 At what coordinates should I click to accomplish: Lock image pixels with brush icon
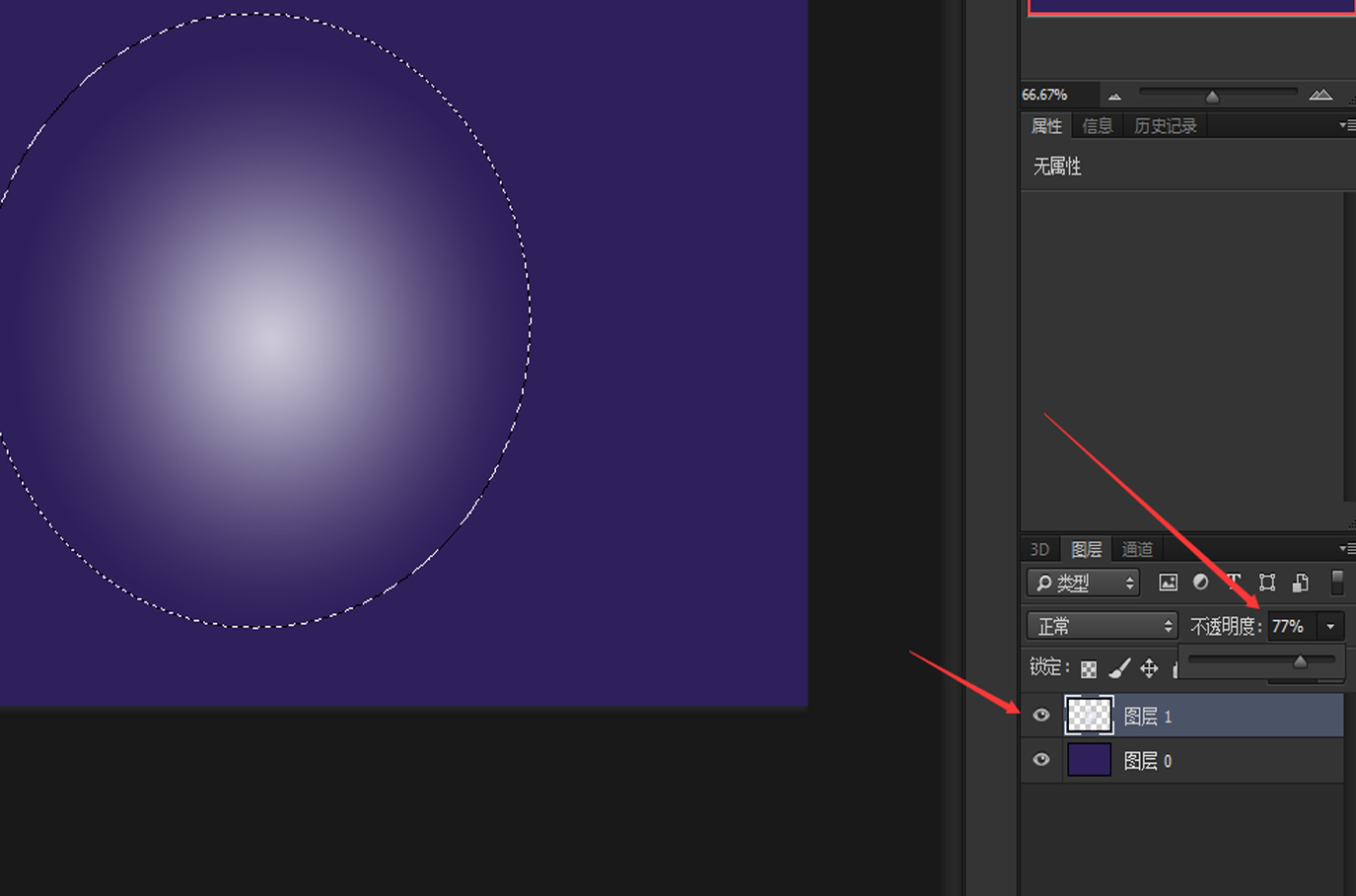[x=1119, y=668]
